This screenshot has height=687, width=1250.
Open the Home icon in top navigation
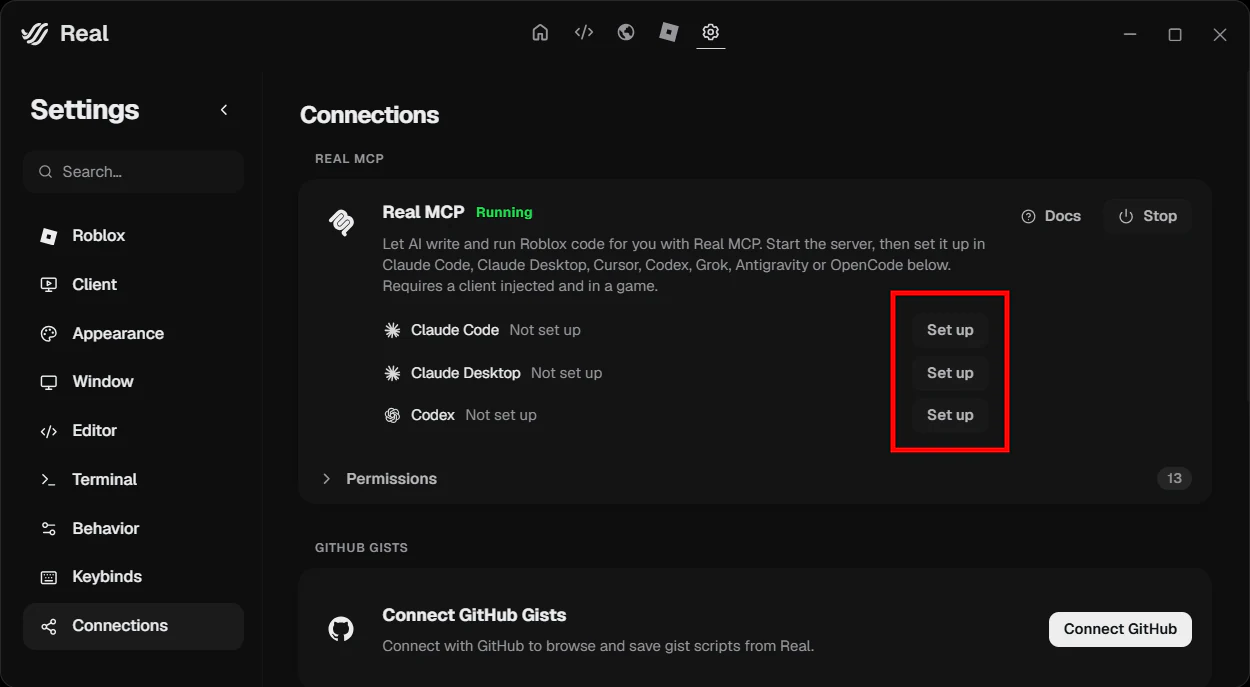[x=540, y=32]
